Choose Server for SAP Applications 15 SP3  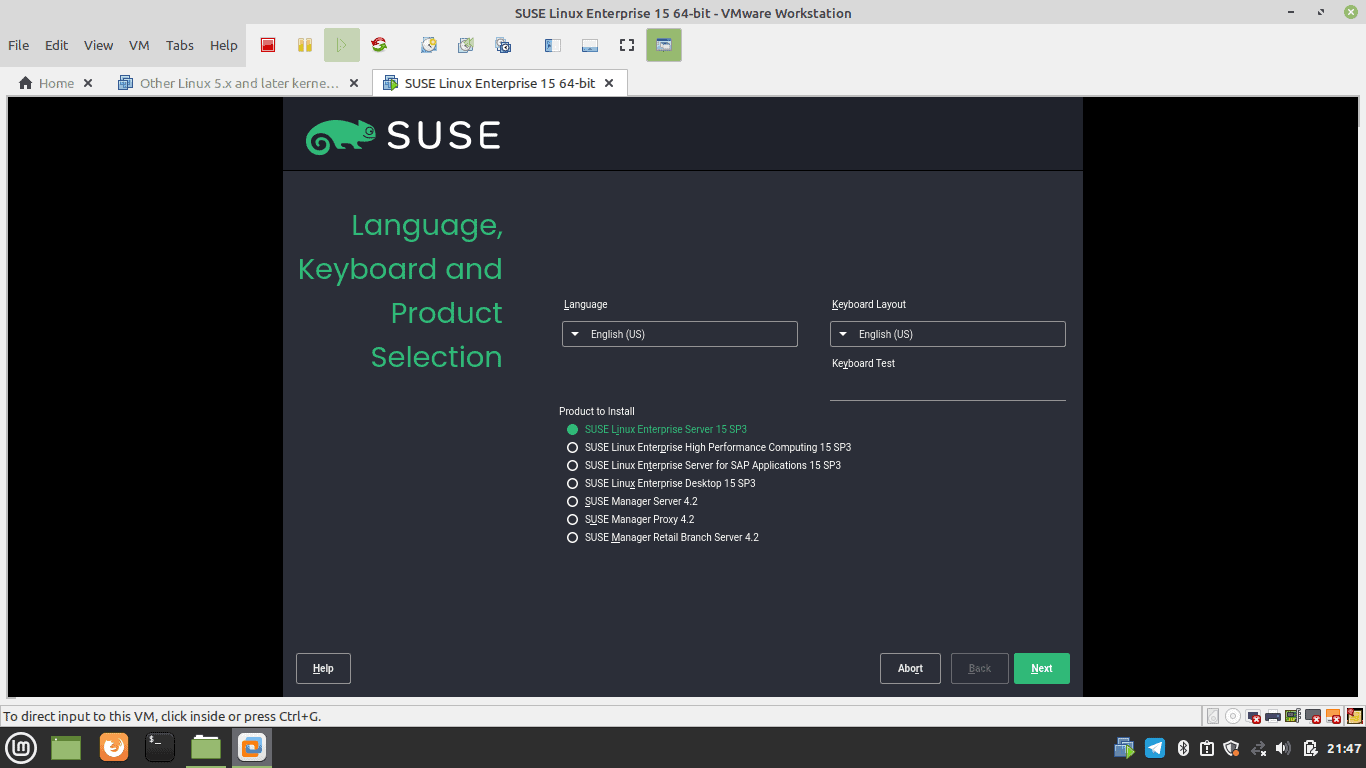pos(704,465)
